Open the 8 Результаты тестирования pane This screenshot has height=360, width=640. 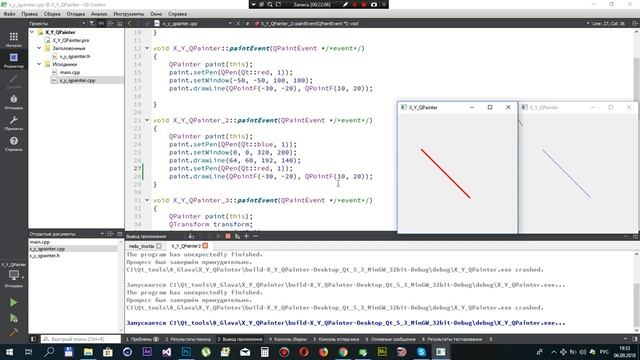(x=452, y=339)
